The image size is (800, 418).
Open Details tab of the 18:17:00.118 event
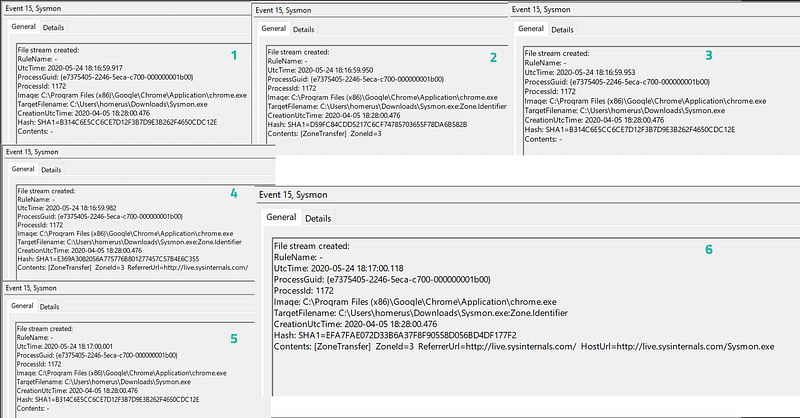(318, 218)
